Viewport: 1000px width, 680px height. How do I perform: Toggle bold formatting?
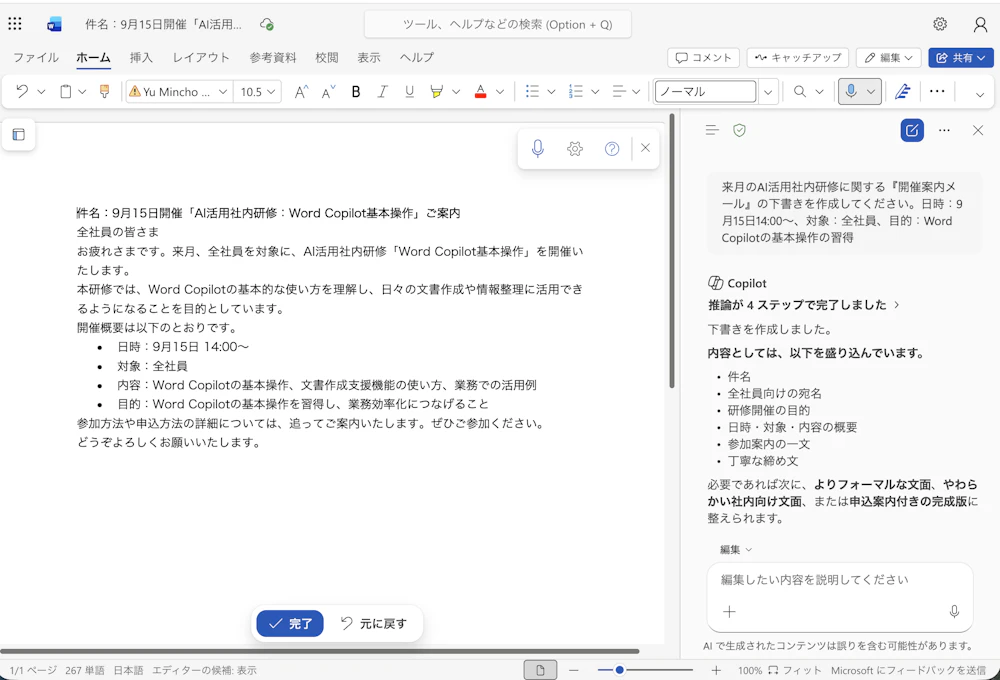click(356, 92)
